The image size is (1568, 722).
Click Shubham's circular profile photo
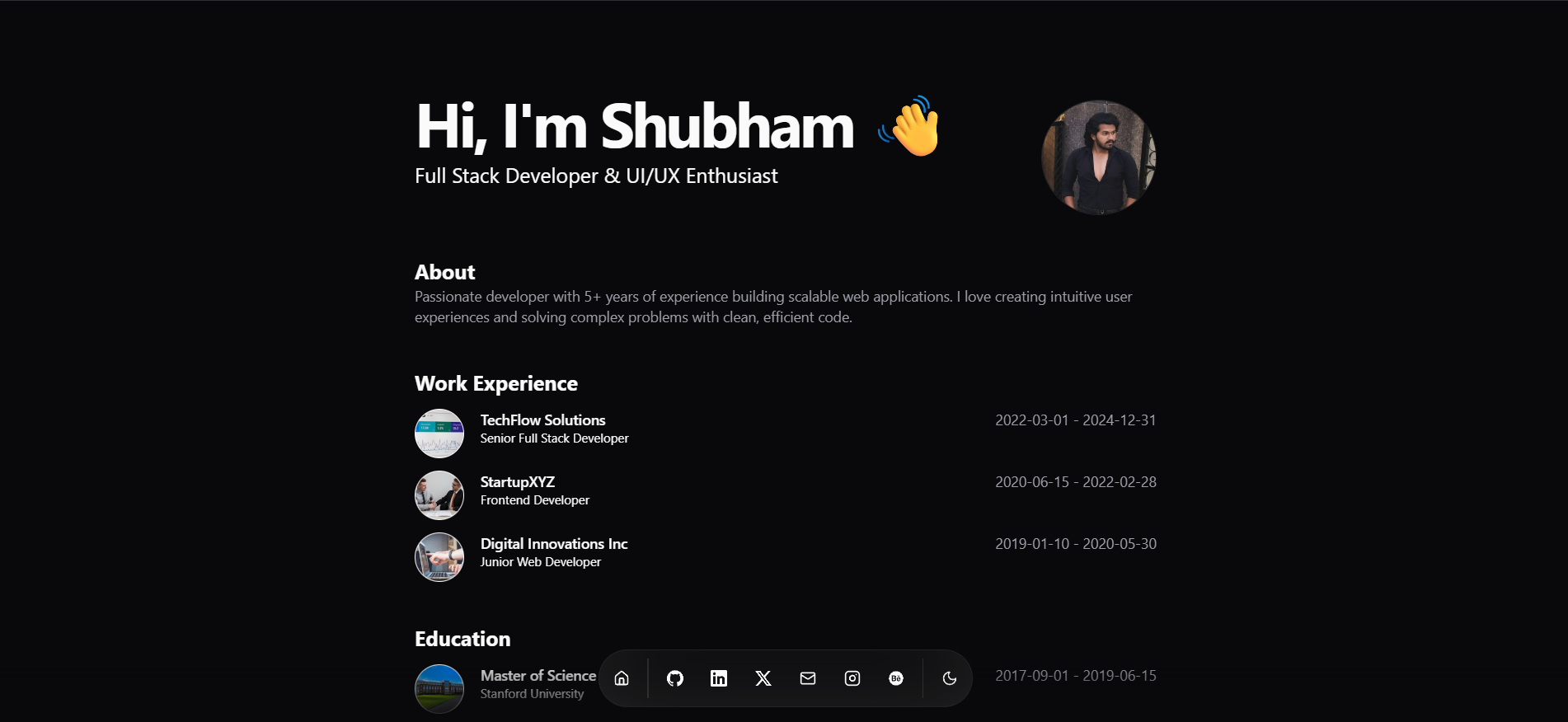(x=1098, y=157)
